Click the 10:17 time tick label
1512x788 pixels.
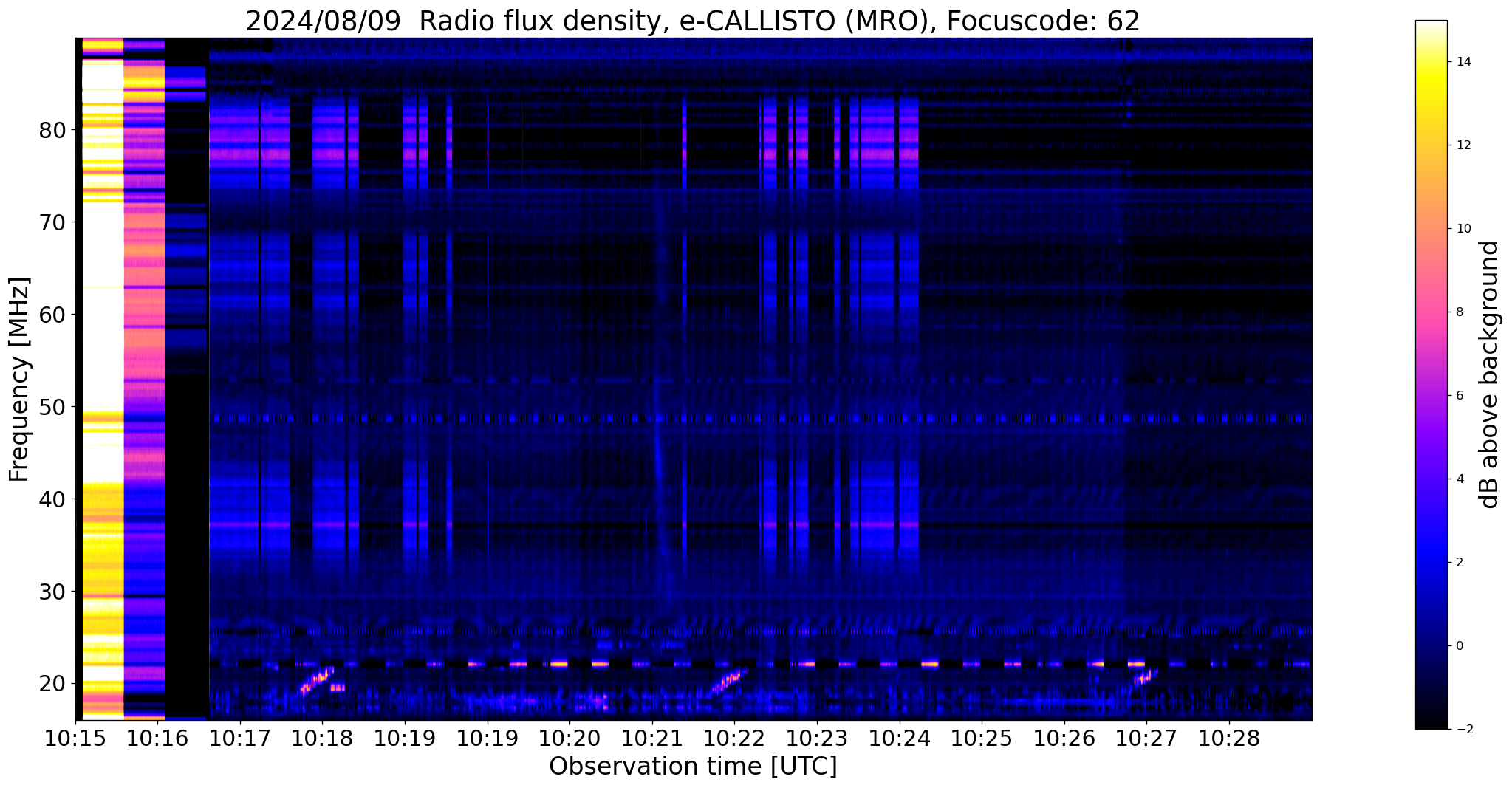(240, 739)
